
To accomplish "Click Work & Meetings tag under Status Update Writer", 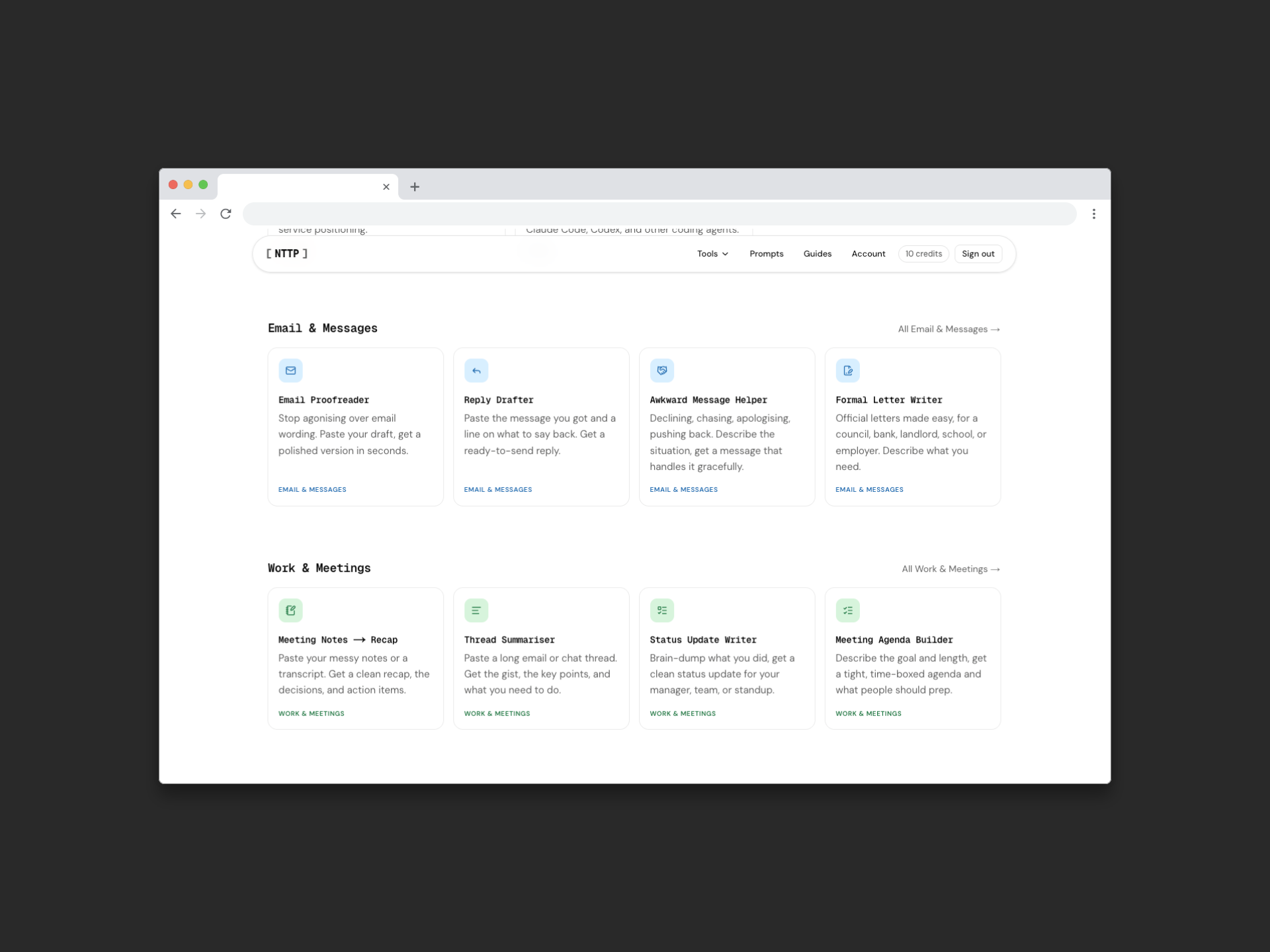I will pos(683,714).
